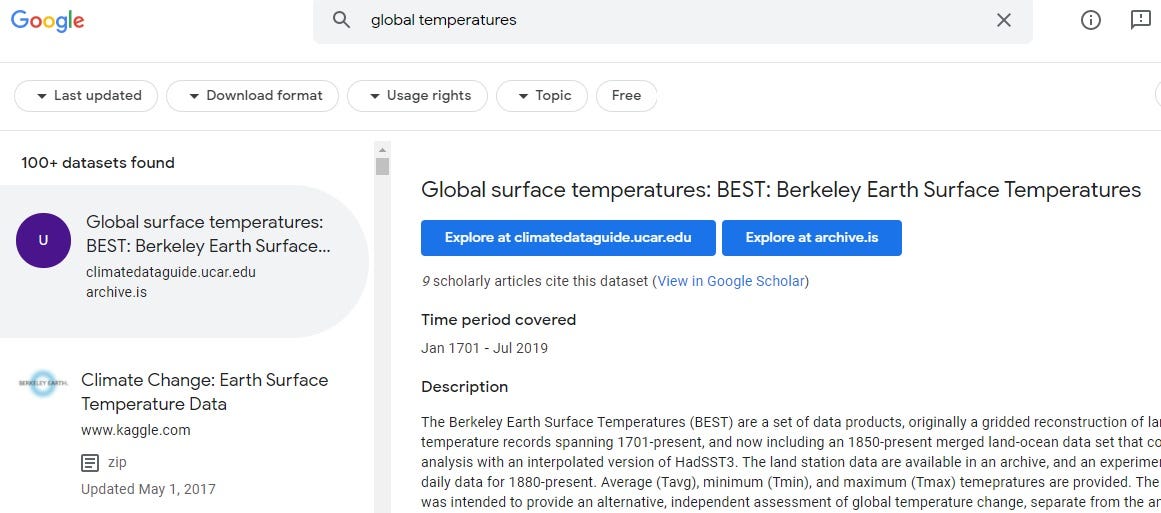Open the info circle icon
Screen dimensions: 1161x513
point(1091,20)
